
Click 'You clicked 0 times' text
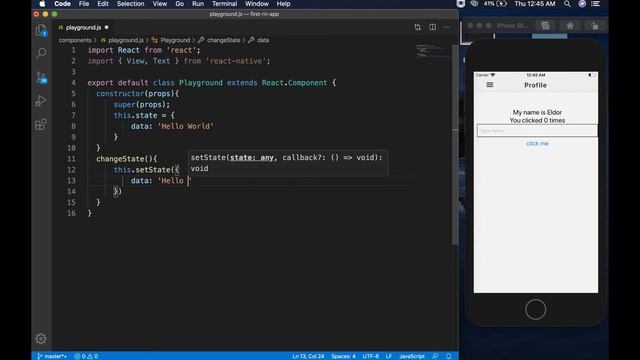click(x=537, y=120)
